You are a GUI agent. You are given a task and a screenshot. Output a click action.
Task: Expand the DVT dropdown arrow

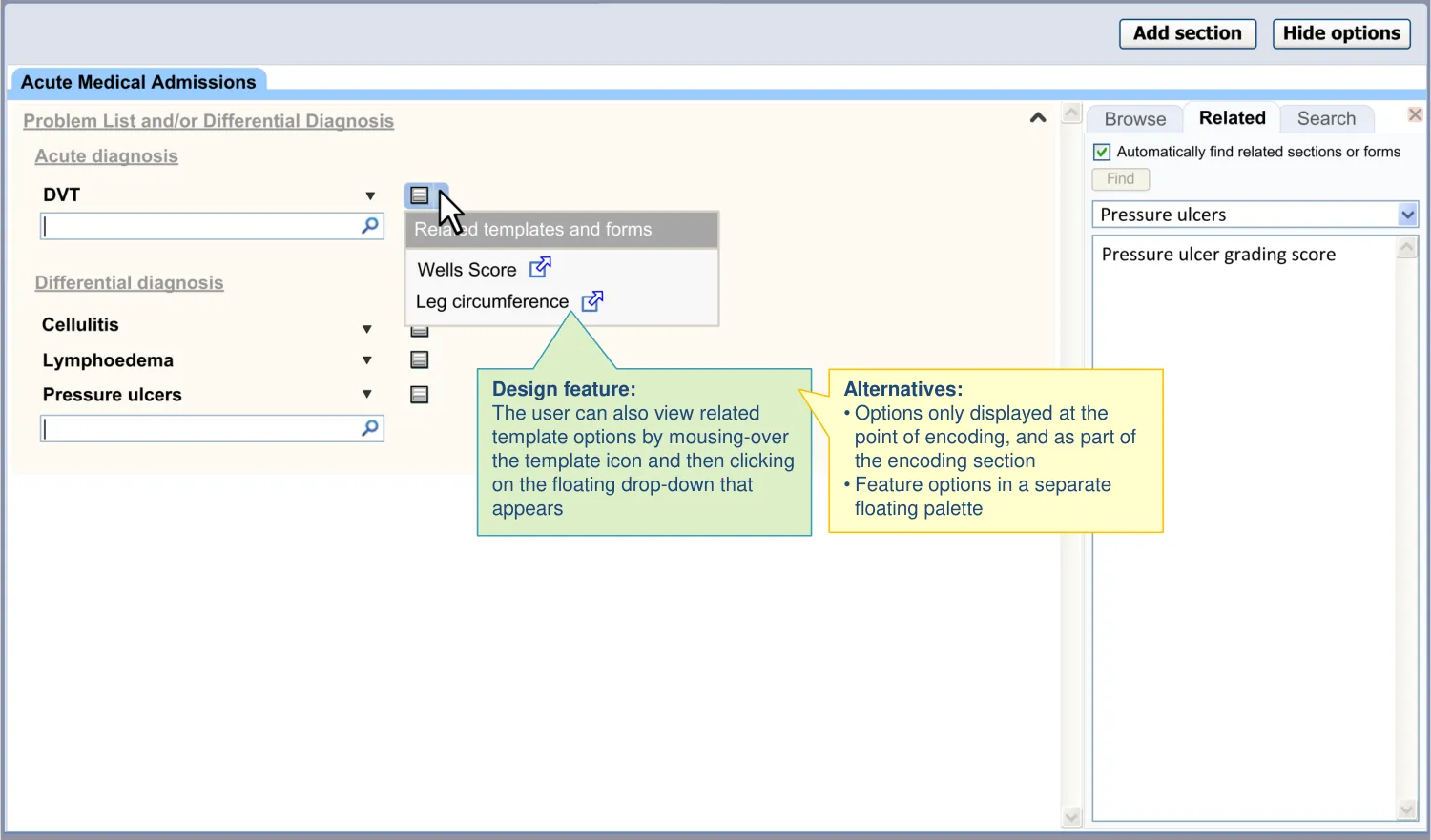pyautogui.click(x=370, y=196)
